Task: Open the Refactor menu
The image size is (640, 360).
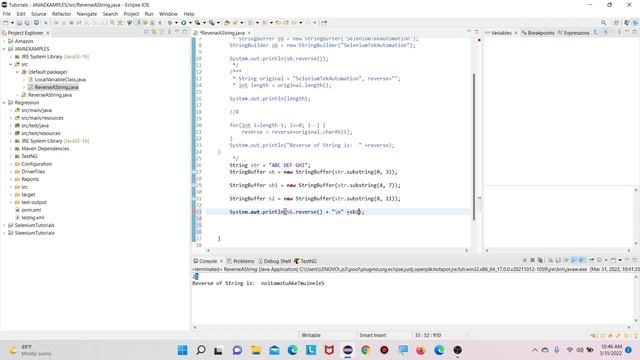Action: coord(62,13)
